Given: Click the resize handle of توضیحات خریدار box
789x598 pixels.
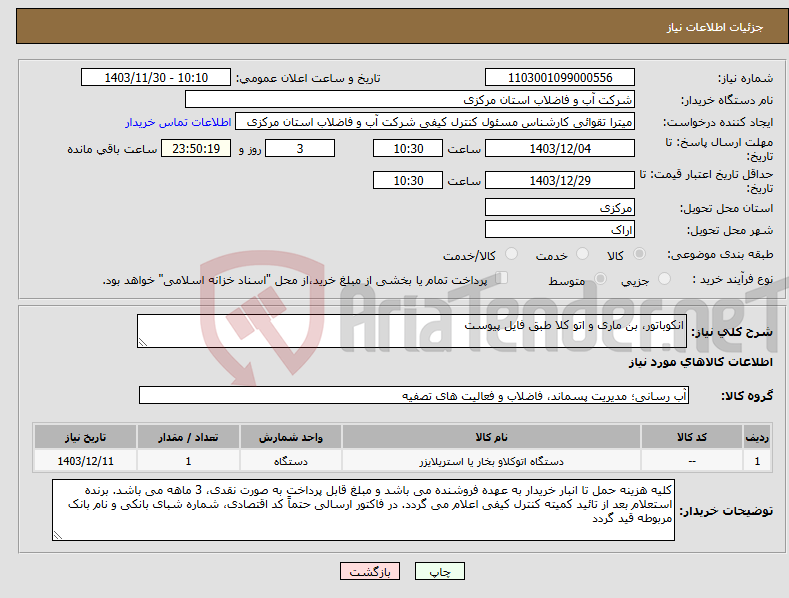Looking at the screenshot, I should pyautogui.click(x=58, y=535).
